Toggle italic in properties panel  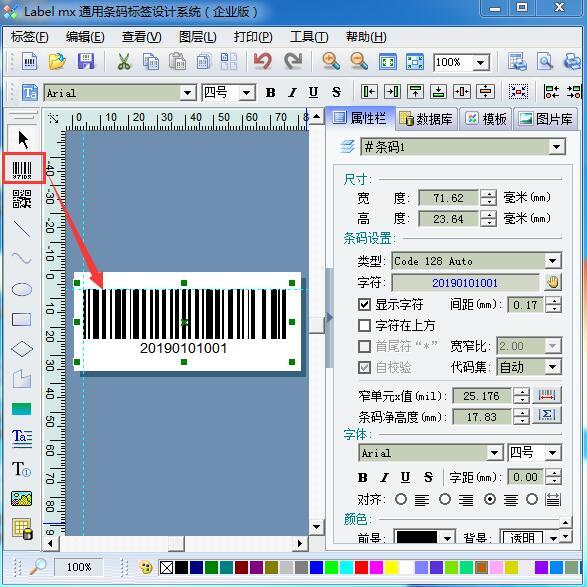point(384,477)
